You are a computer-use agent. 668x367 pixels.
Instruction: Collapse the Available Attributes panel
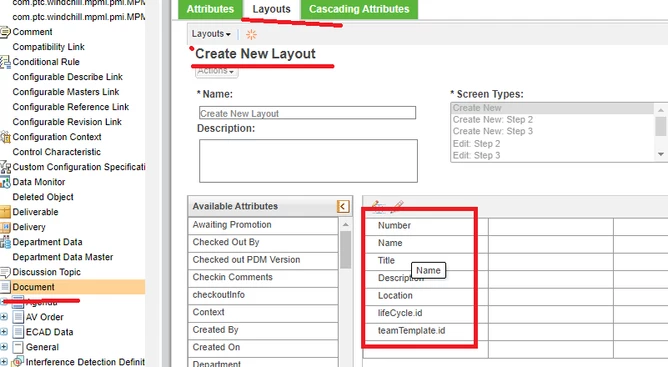coord(343,206)
